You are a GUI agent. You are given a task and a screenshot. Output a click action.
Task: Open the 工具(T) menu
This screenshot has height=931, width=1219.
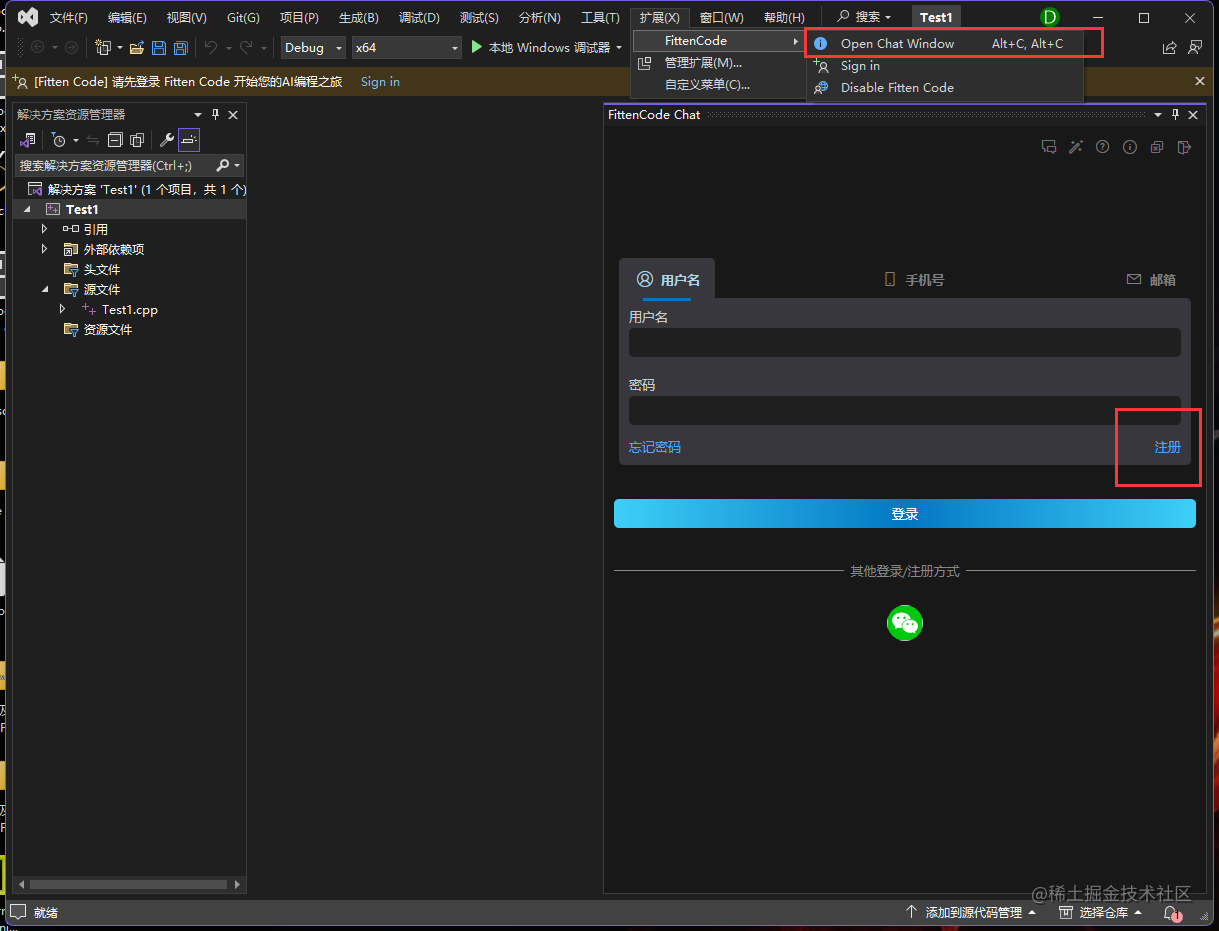point(600,18)
